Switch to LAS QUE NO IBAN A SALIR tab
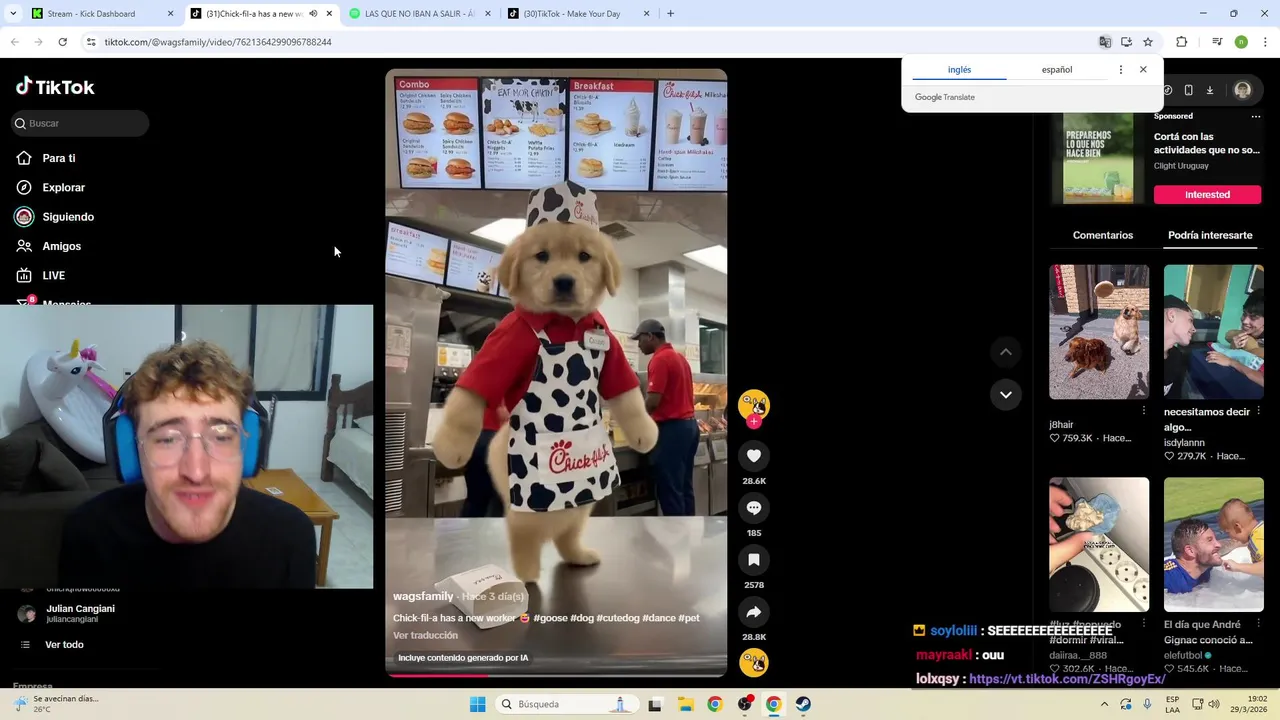The image size is (1280, 720). (418, 14)
